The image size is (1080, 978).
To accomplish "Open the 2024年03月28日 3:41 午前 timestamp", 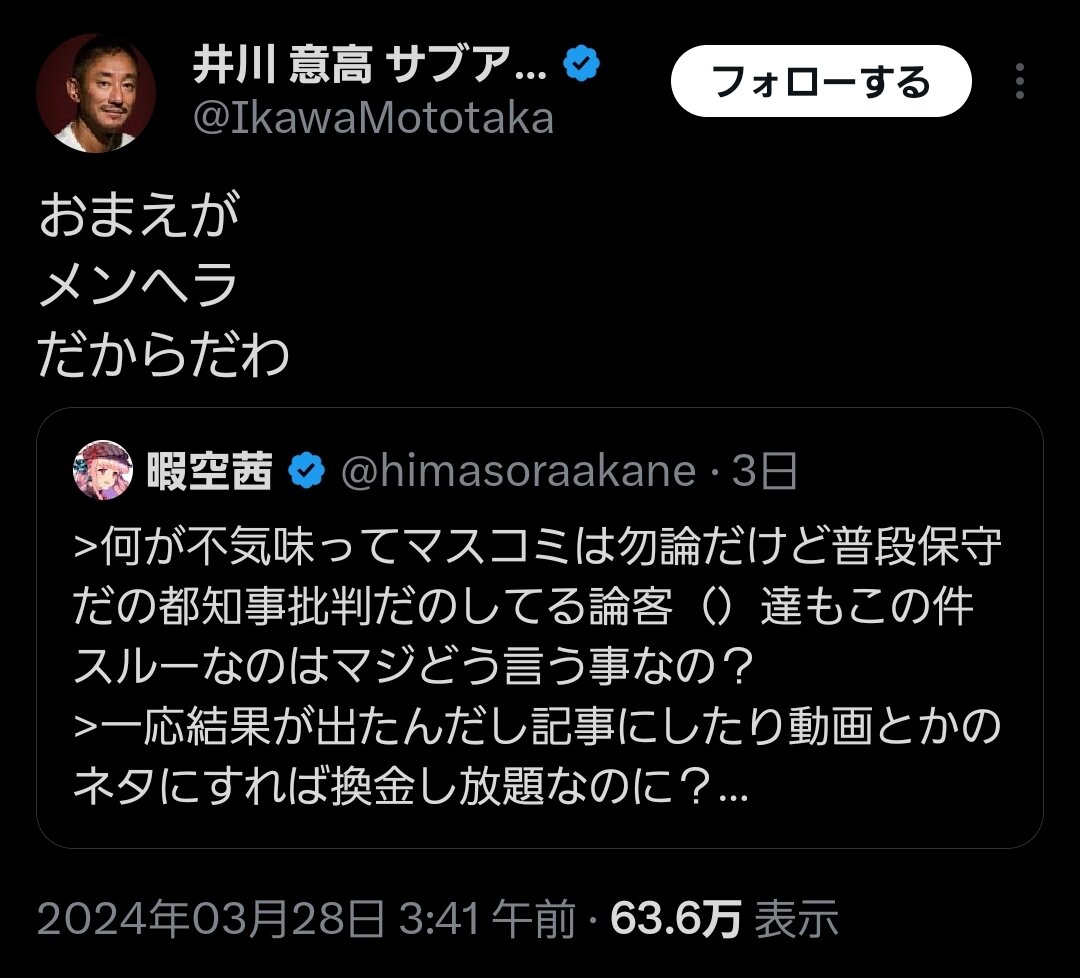I will (306, 919).
